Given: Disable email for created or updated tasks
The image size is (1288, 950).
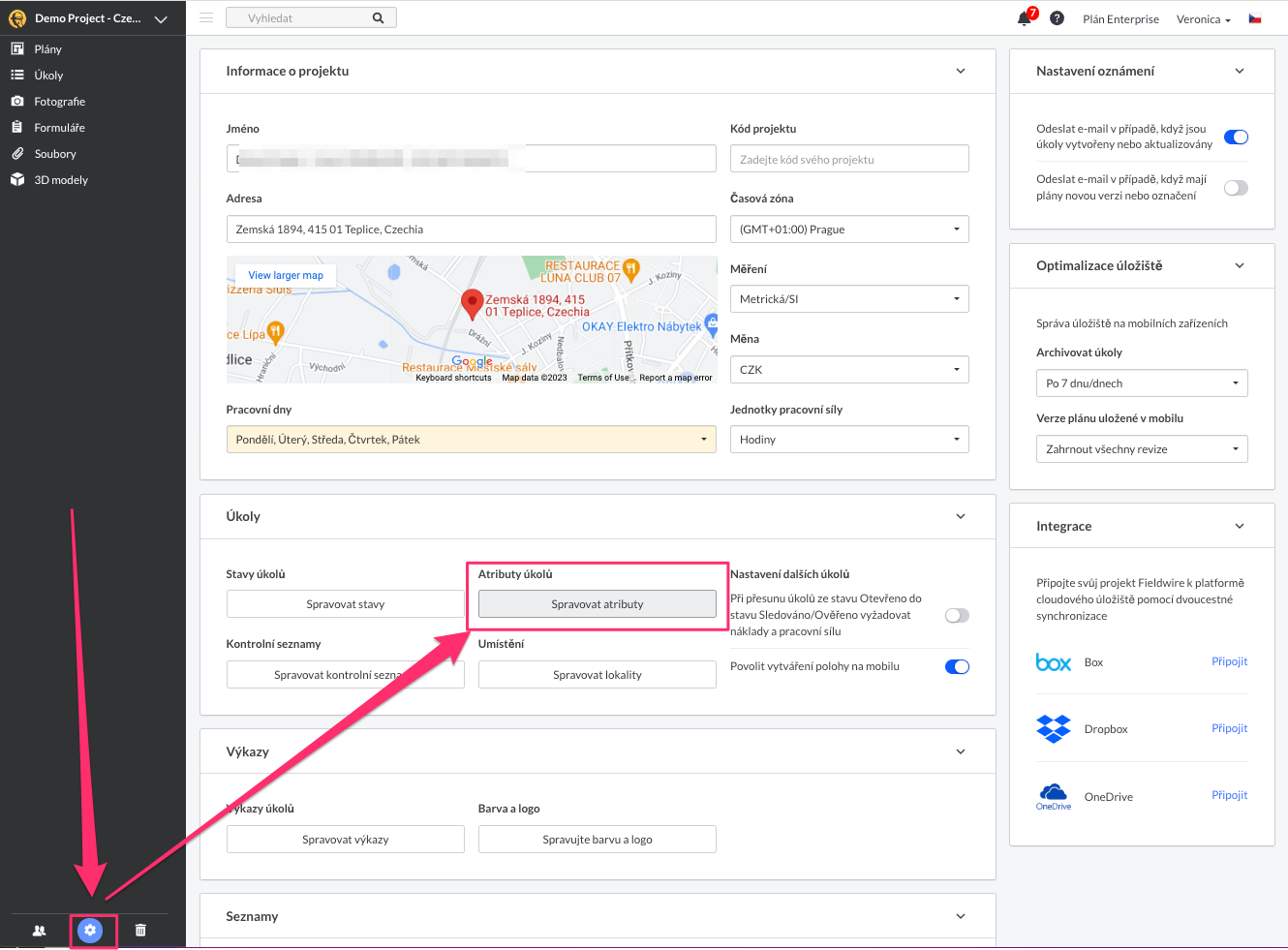Looking at the screenshot, I should (x=1236, y=137).
